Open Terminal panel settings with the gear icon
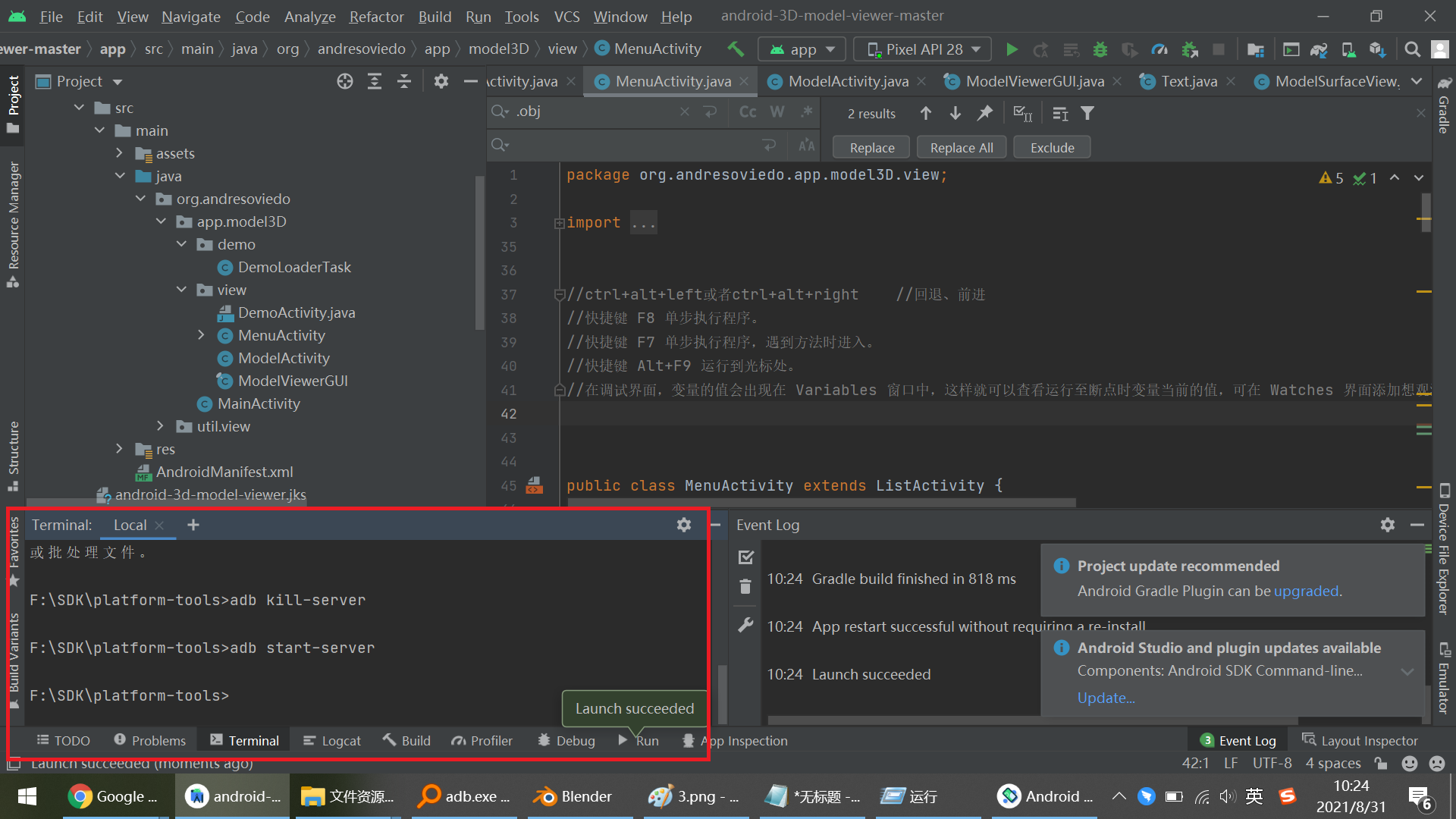 (x=684, y=524)
